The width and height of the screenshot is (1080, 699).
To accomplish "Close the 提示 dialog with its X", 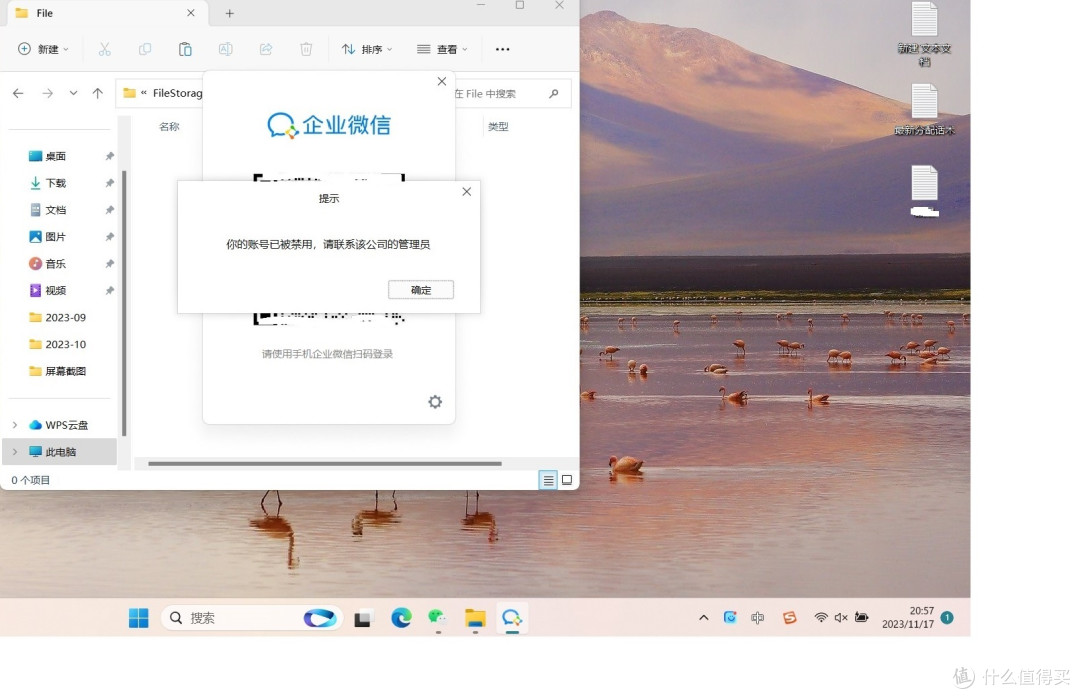I will pos(467,191).
